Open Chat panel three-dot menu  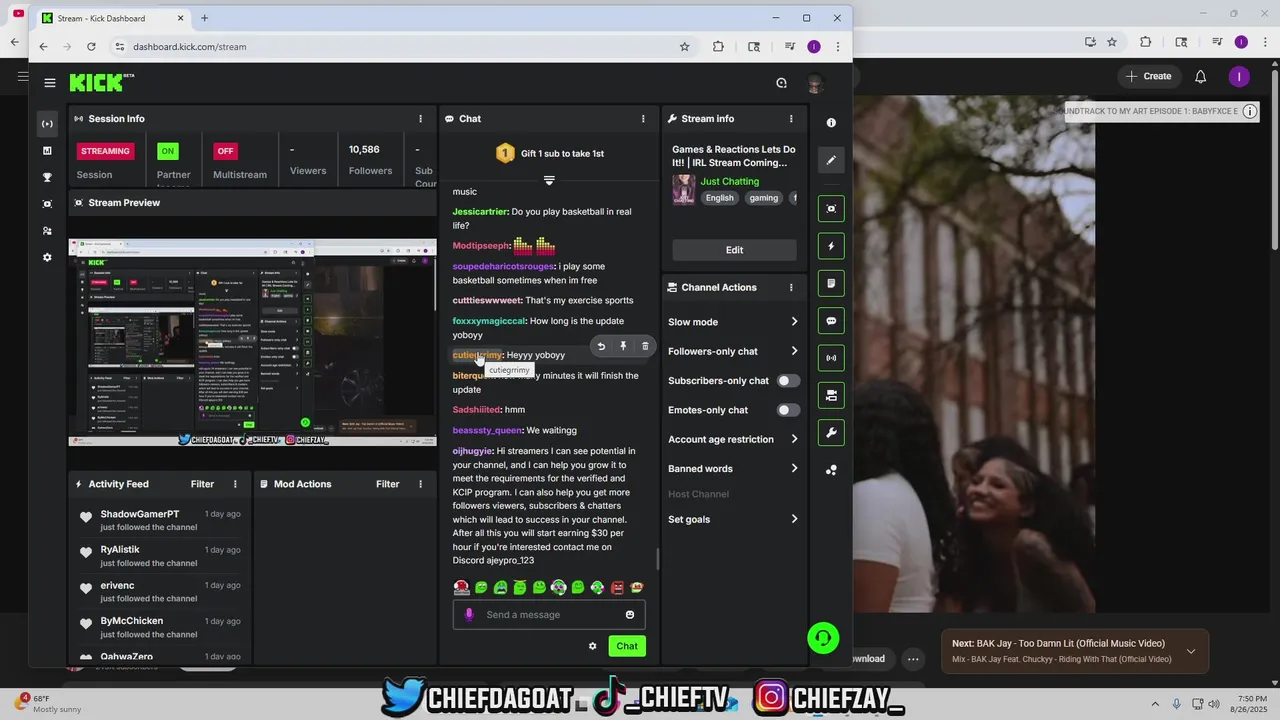pyautogui.click(x=643, y=119)
